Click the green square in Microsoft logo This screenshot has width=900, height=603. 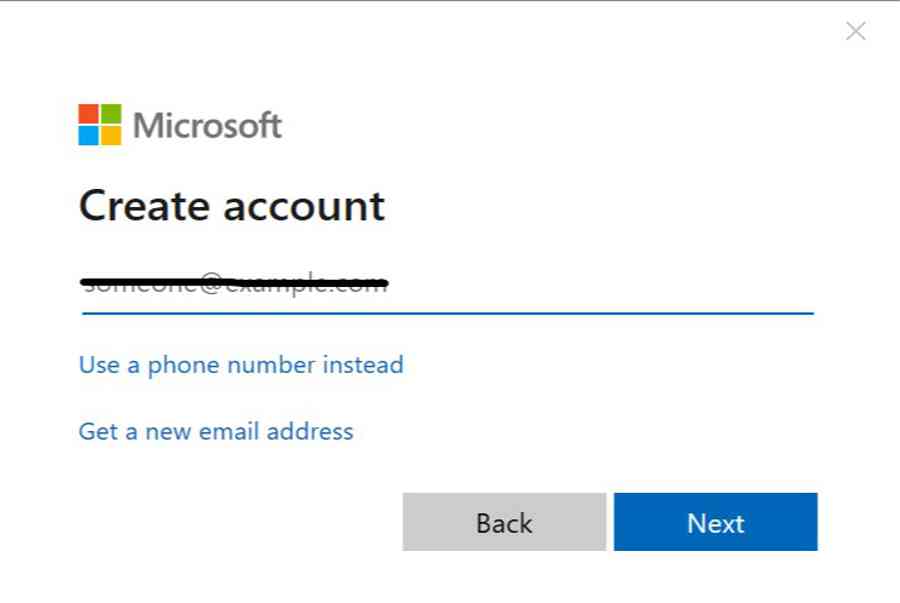pyautogui.click(x=111, y=114)
